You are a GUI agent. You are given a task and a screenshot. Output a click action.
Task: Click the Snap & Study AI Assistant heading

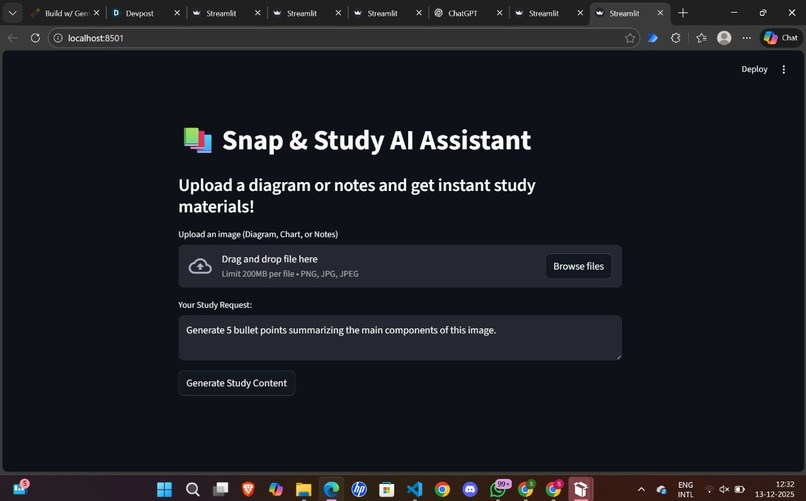pos(376,140)
